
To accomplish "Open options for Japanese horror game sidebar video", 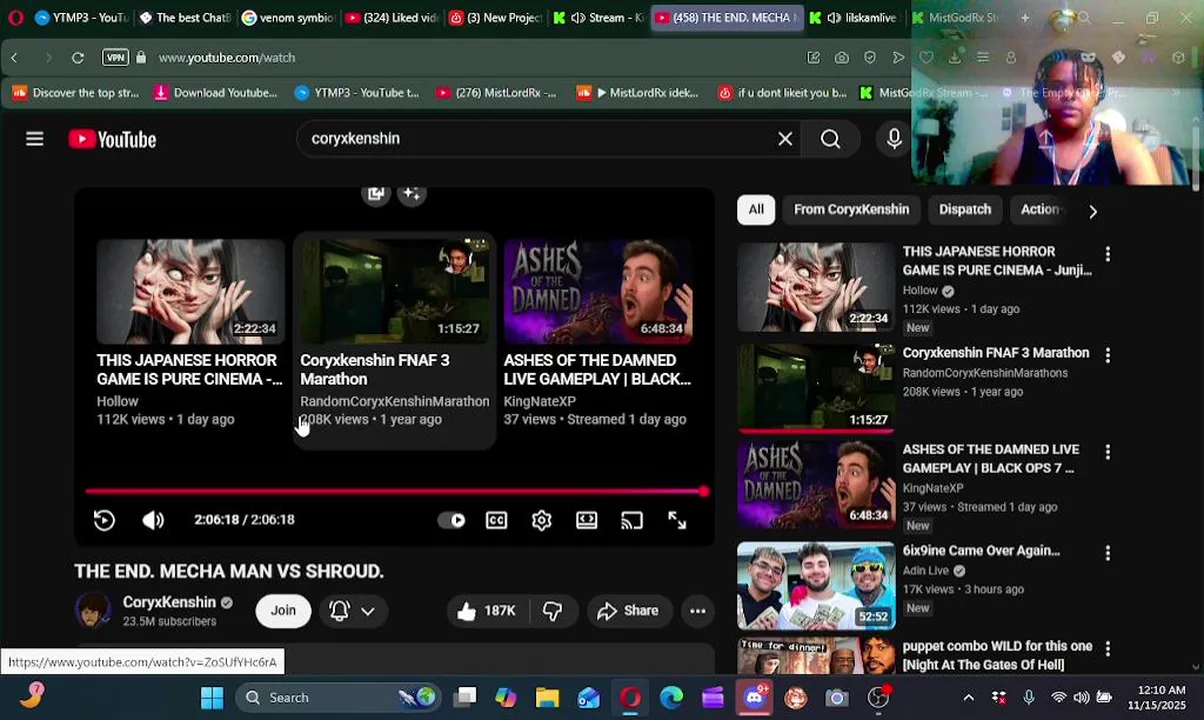I will coord(1107,254).
